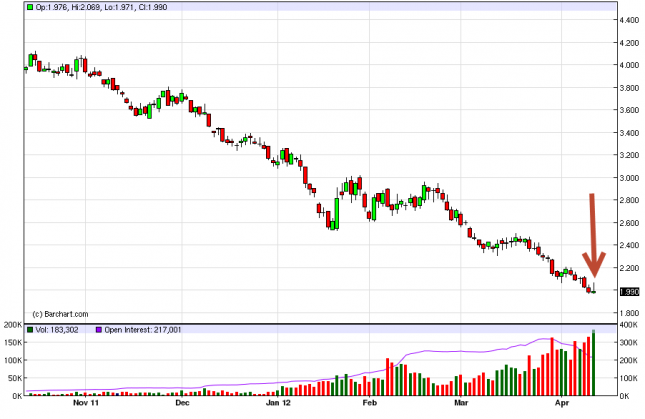Click the green OHLC legend square
The image size is (645, 419).
(x=30, y=7)
